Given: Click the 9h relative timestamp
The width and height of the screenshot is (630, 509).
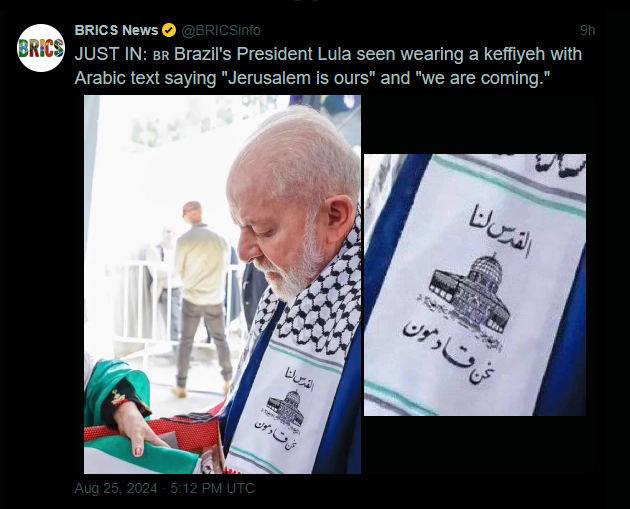Looking at the screenshot, I should 587,30.
